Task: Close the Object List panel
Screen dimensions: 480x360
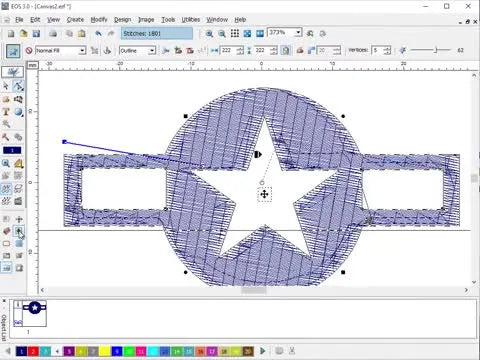Action: (4, 301)
